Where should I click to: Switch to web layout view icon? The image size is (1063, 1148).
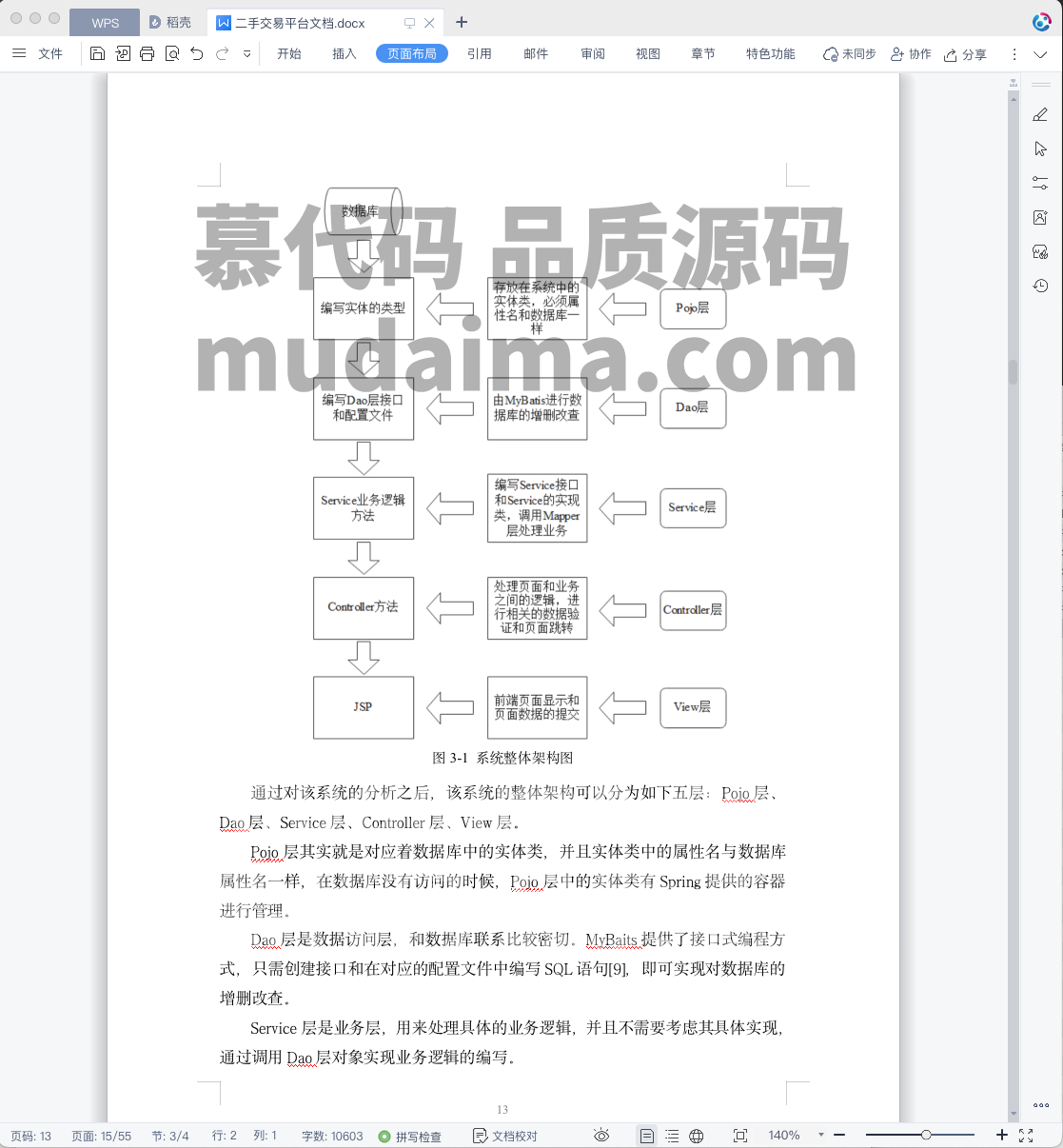click(697, 1136)
